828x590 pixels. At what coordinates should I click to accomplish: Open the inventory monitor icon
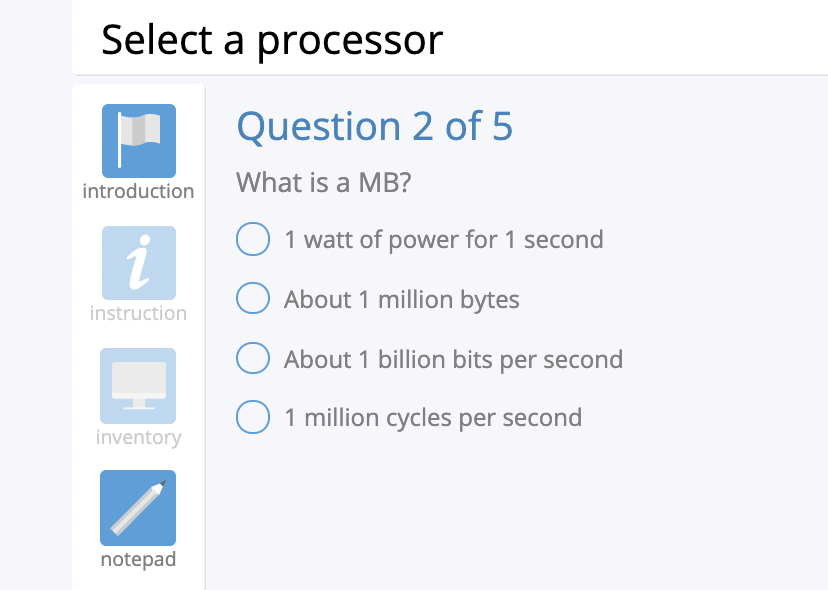(137, 385)
